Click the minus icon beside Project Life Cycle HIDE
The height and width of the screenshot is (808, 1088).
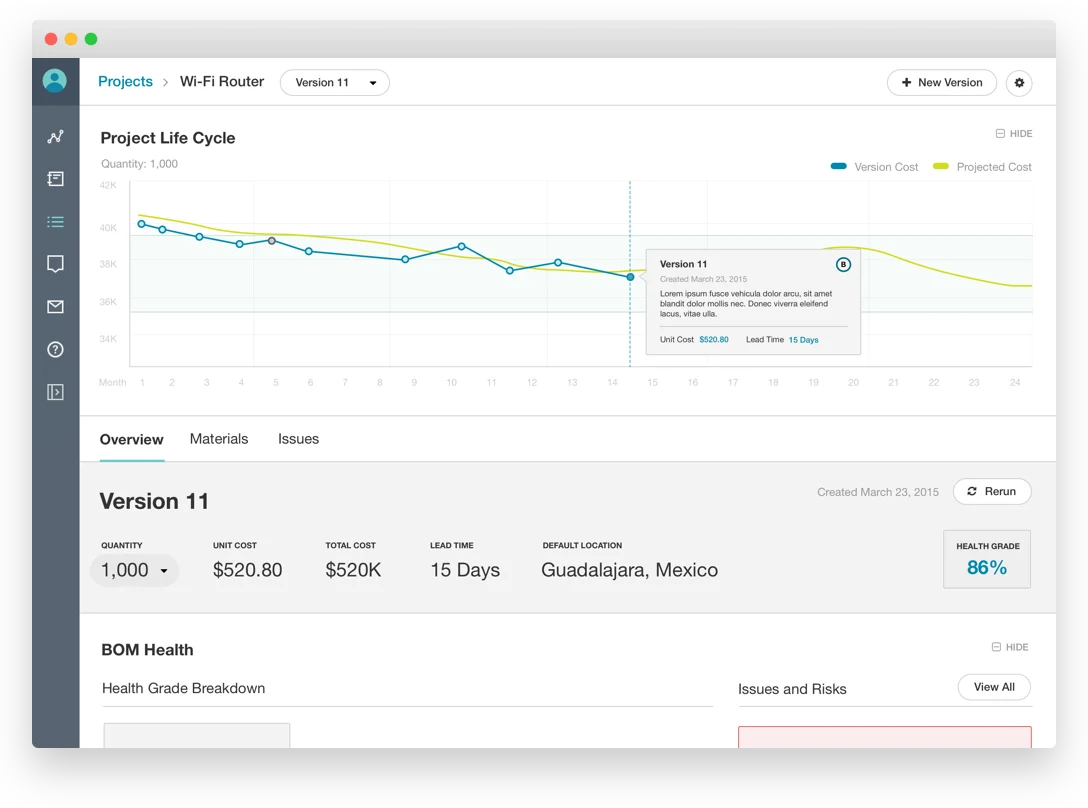(x=1000, y=133)
